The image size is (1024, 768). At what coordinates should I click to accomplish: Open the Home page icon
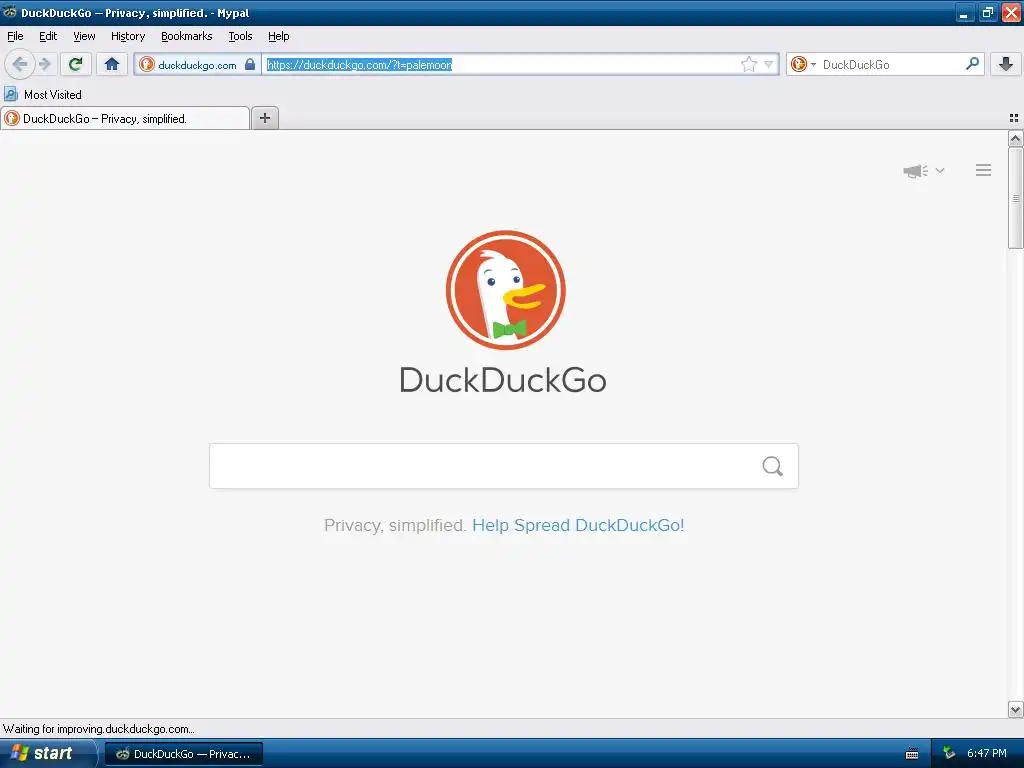tap(112, 64)
